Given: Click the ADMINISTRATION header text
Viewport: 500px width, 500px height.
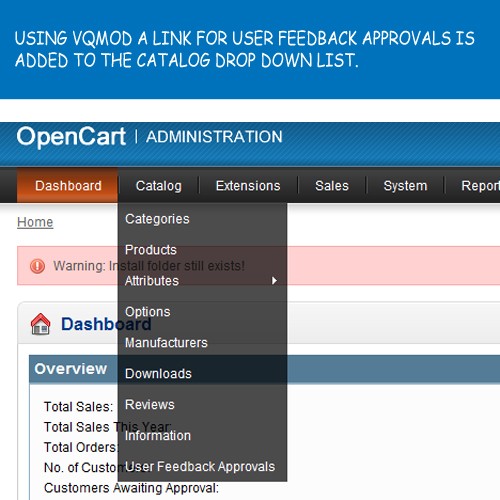Looking at the screenshot, I should coord(214,137).
